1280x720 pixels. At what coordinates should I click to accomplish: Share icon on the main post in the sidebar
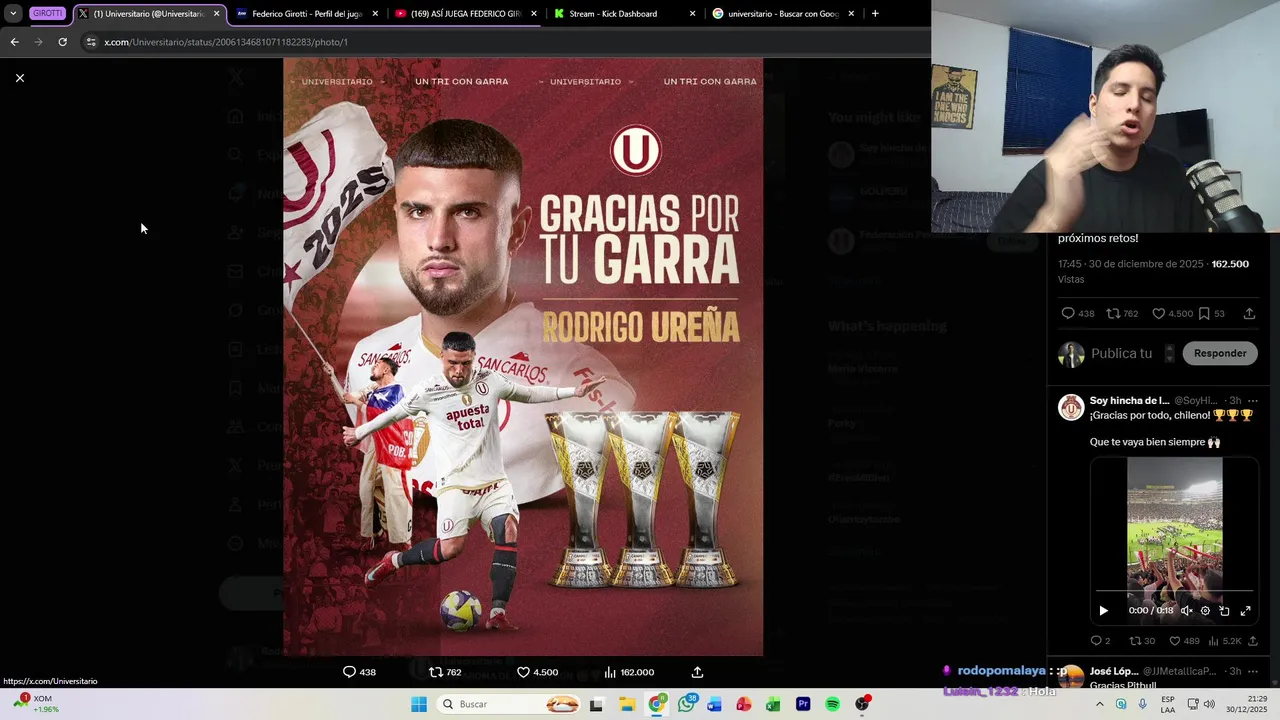(1249, 314)
